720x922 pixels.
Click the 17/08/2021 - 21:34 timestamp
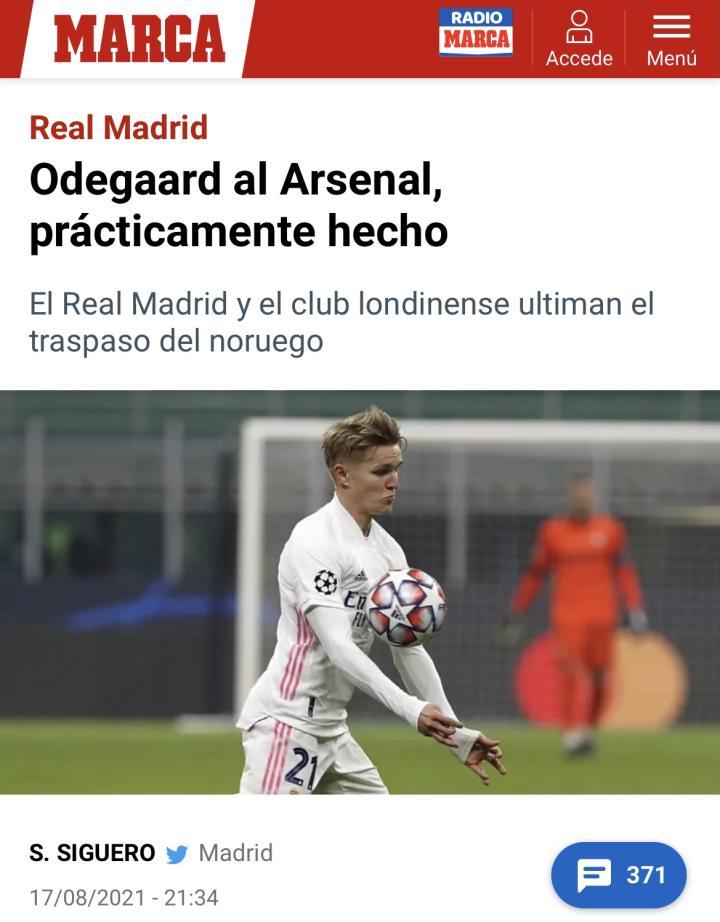tap(124, 898)
